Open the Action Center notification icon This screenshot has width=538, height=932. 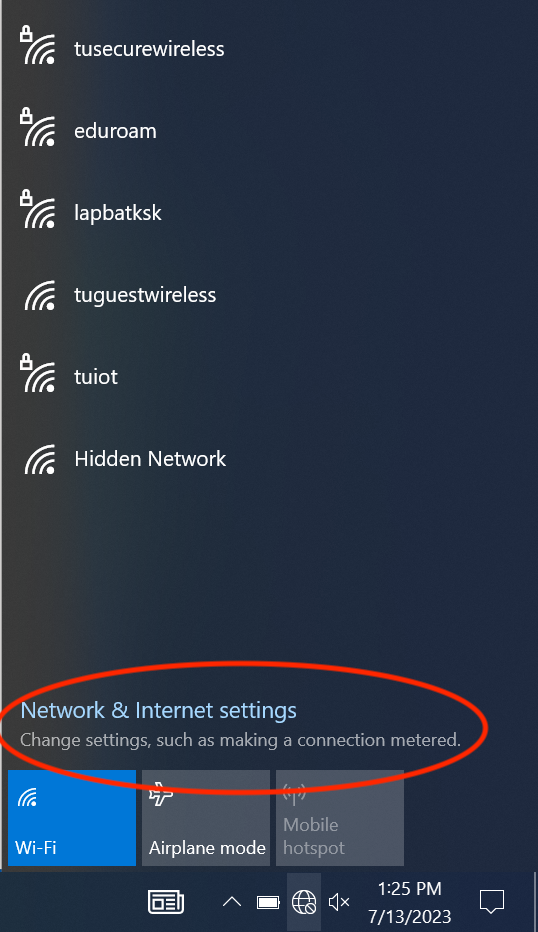pos(492,902)
